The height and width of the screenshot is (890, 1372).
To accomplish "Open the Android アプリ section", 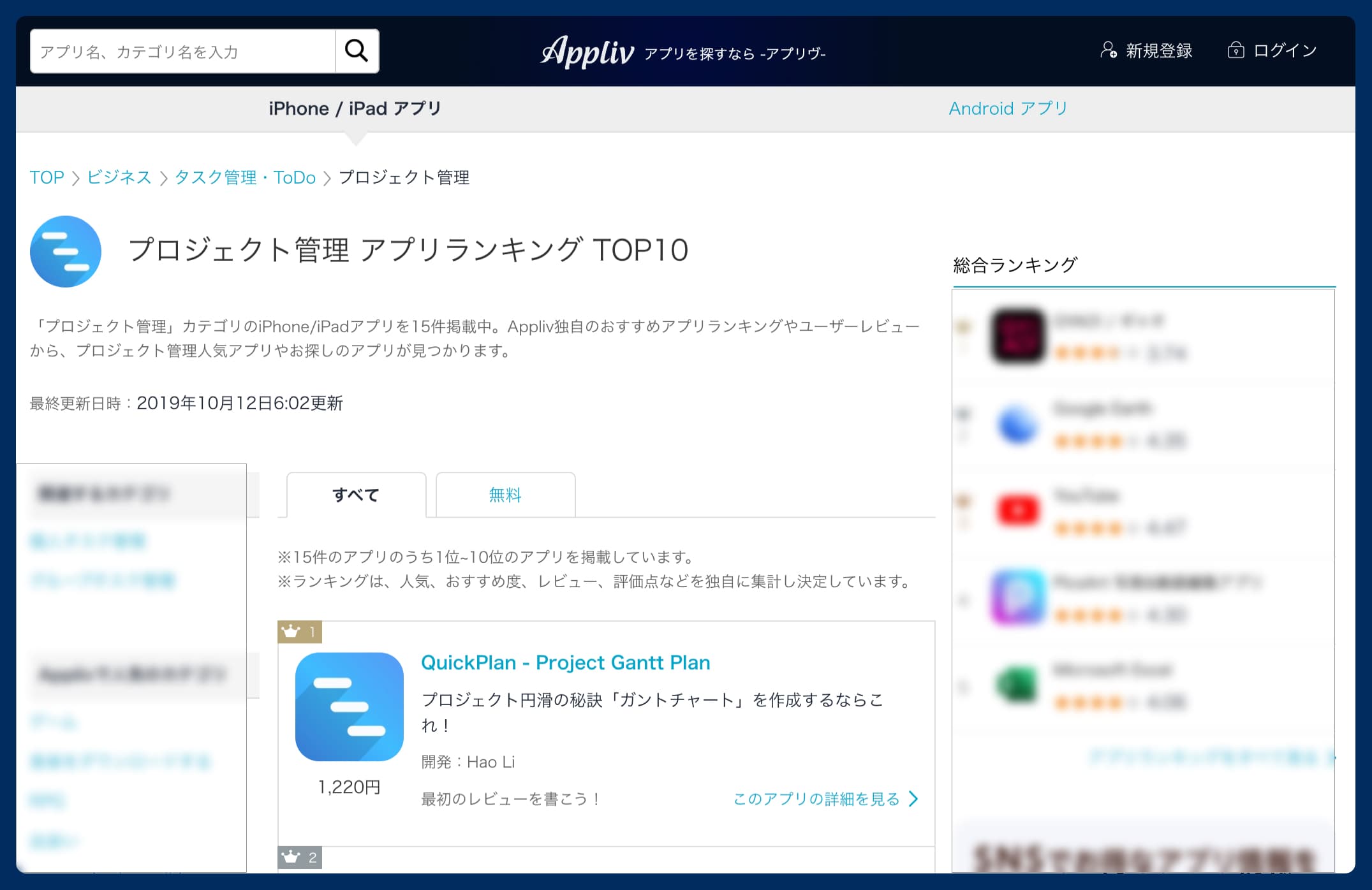I will click(1008, 108).
